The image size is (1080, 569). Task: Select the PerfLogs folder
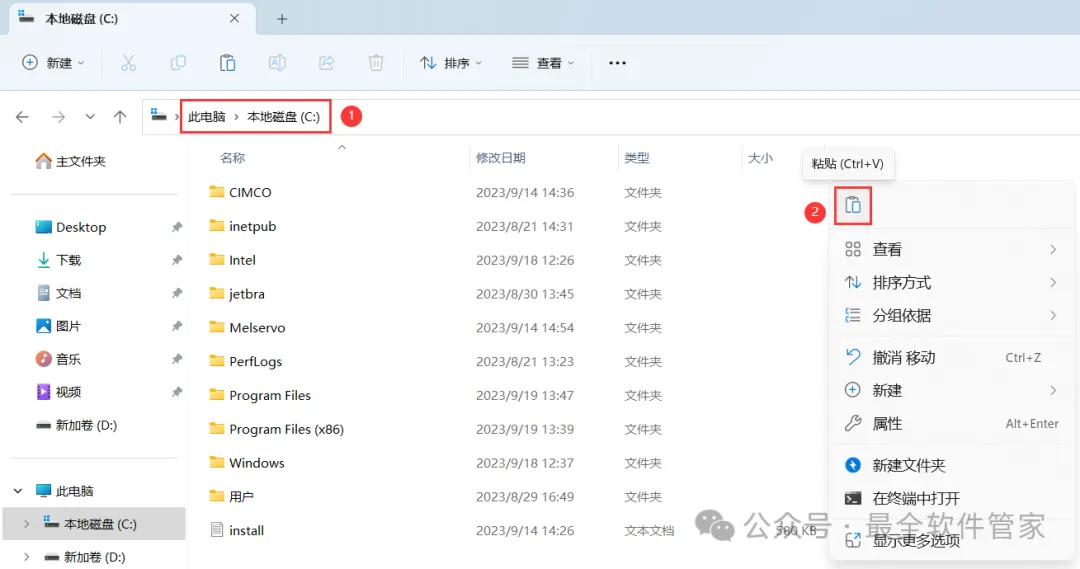click(x=246, y=361)
